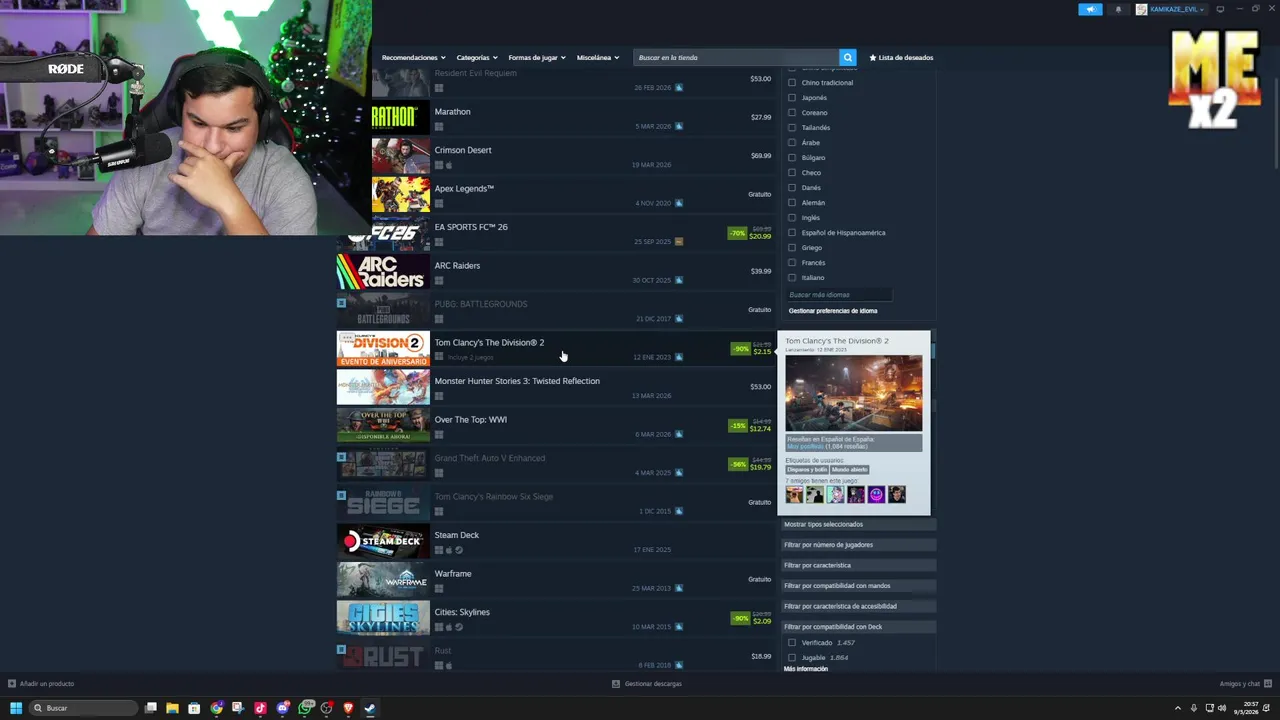Open the Chrome taskbar icon
1280x720 pixels.
click(x=216, y=708)
